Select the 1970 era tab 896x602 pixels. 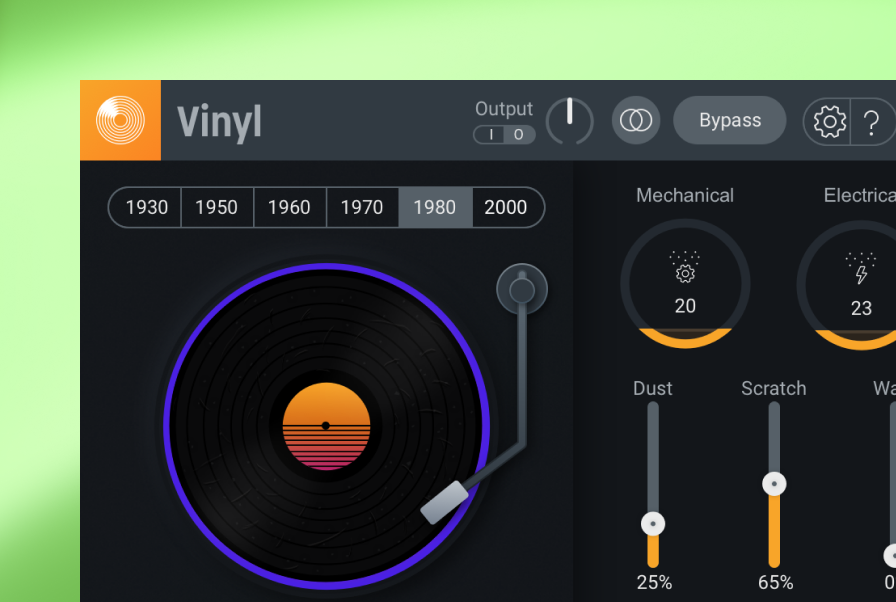[x=362, y=207]
